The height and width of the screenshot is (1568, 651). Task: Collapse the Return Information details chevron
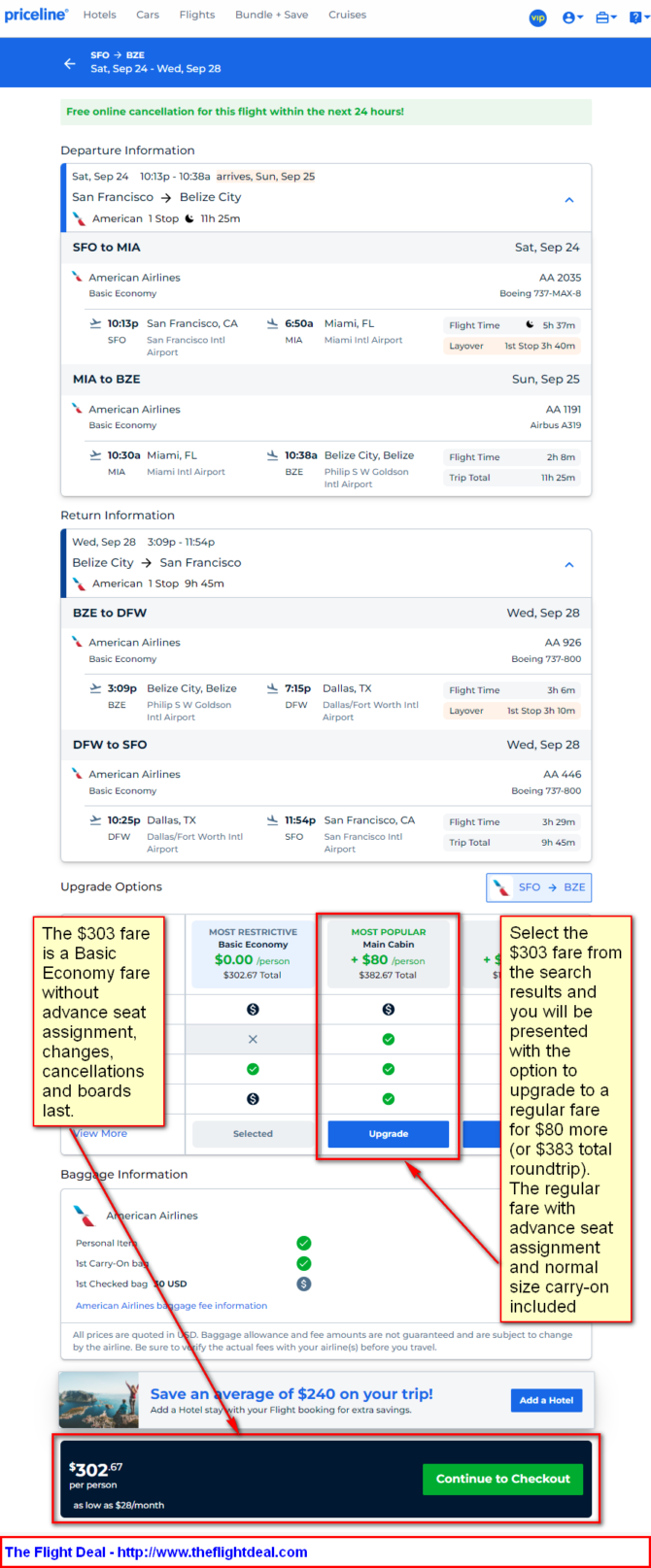point(569,564)
